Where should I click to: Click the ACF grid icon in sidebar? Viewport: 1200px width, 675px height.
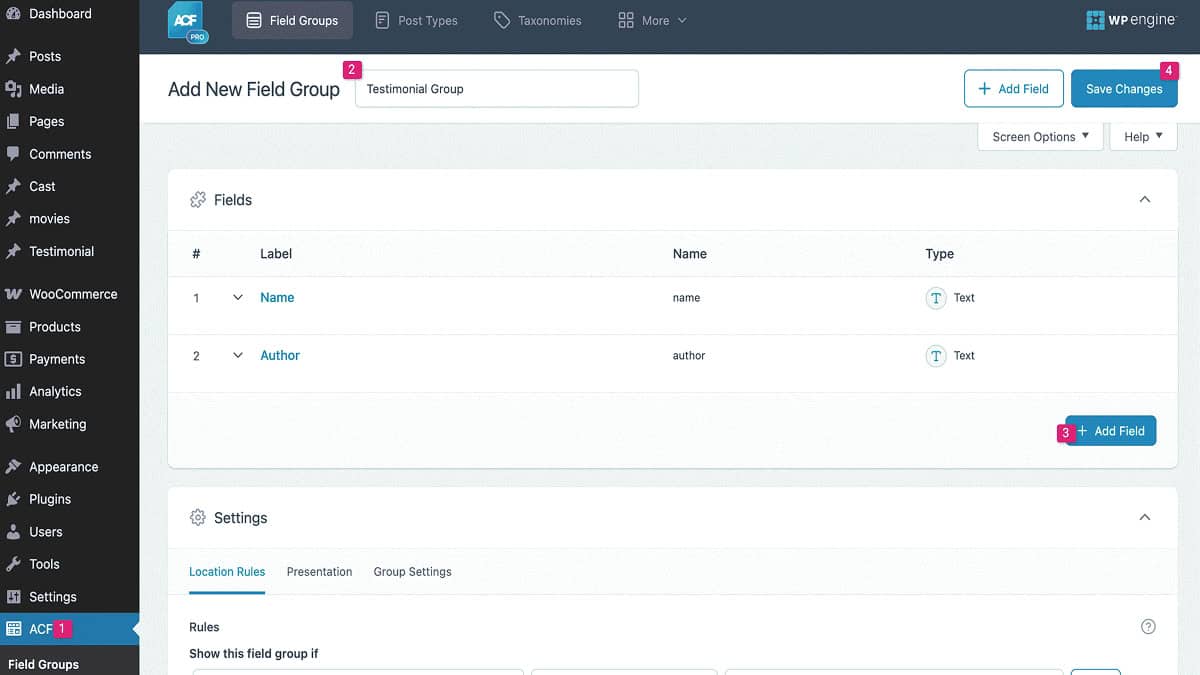(13, 629)
